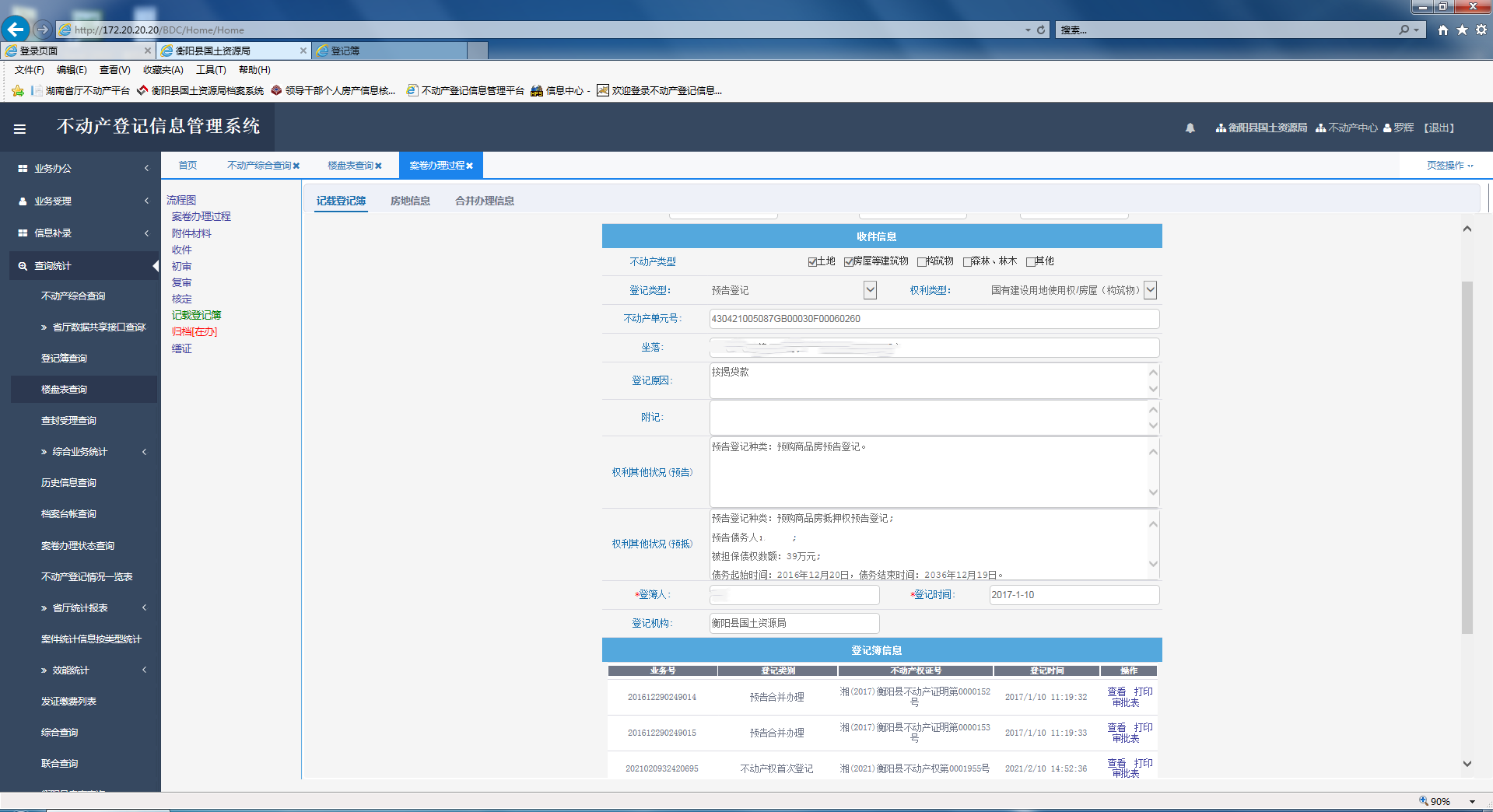Open 不动产登记信息管理平台 bookmark
1493x812 pixels.
click(x=465, y=91)
